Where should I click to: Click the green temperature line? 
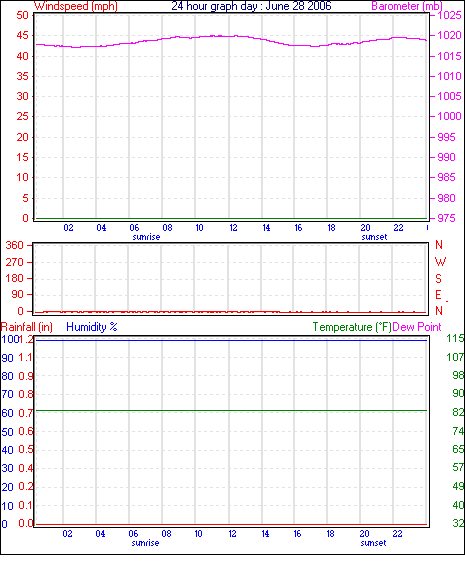232,410
